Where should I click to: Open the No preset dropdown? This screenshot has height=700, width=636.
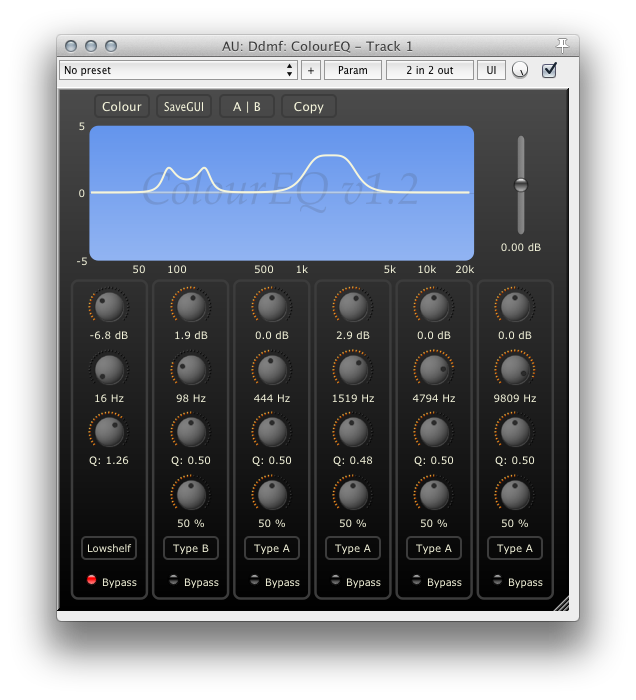[x=178, y=70]
